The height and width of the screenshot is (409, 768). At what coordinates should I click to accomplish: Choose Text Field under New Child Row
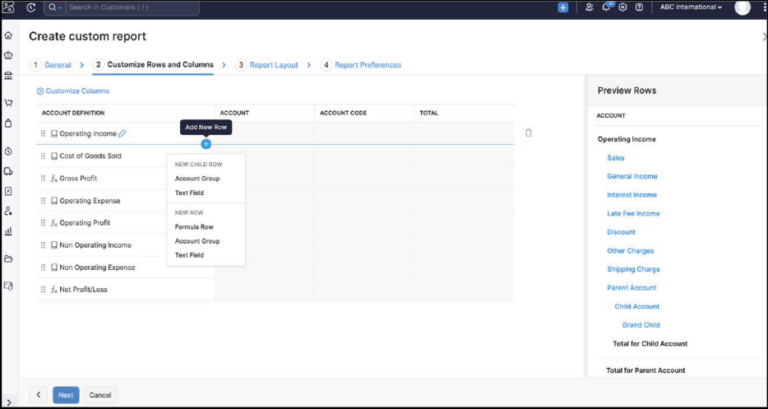point(189,193)
